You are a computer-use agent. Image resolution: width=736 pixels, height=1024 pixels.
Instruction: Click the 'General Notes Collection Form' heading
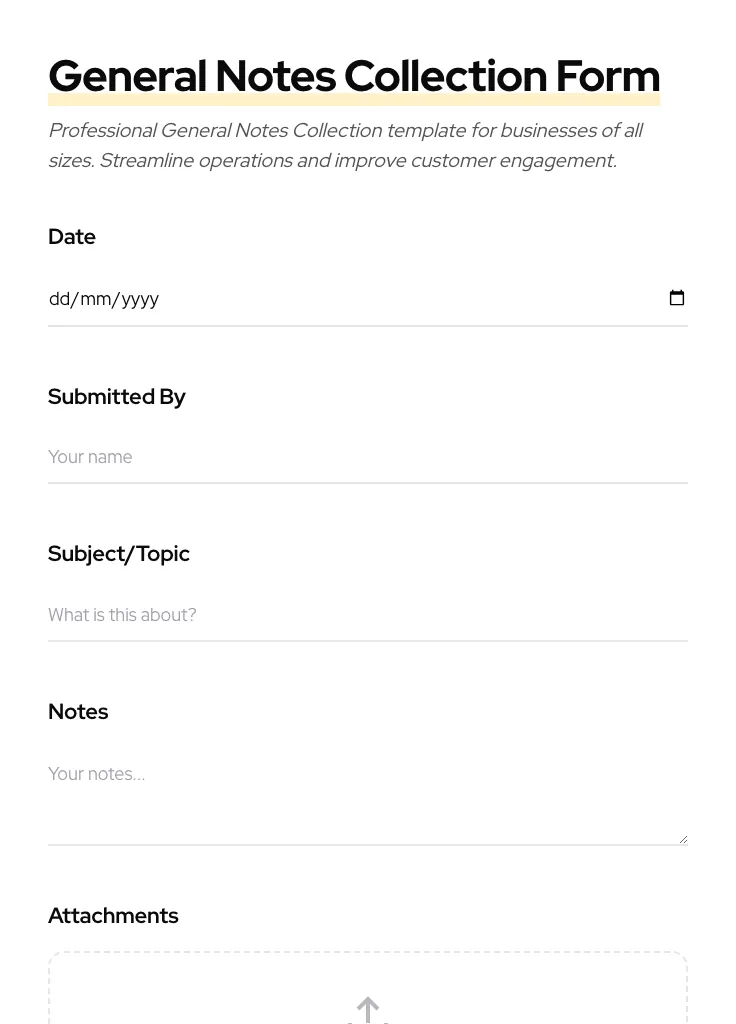point(354,77)
